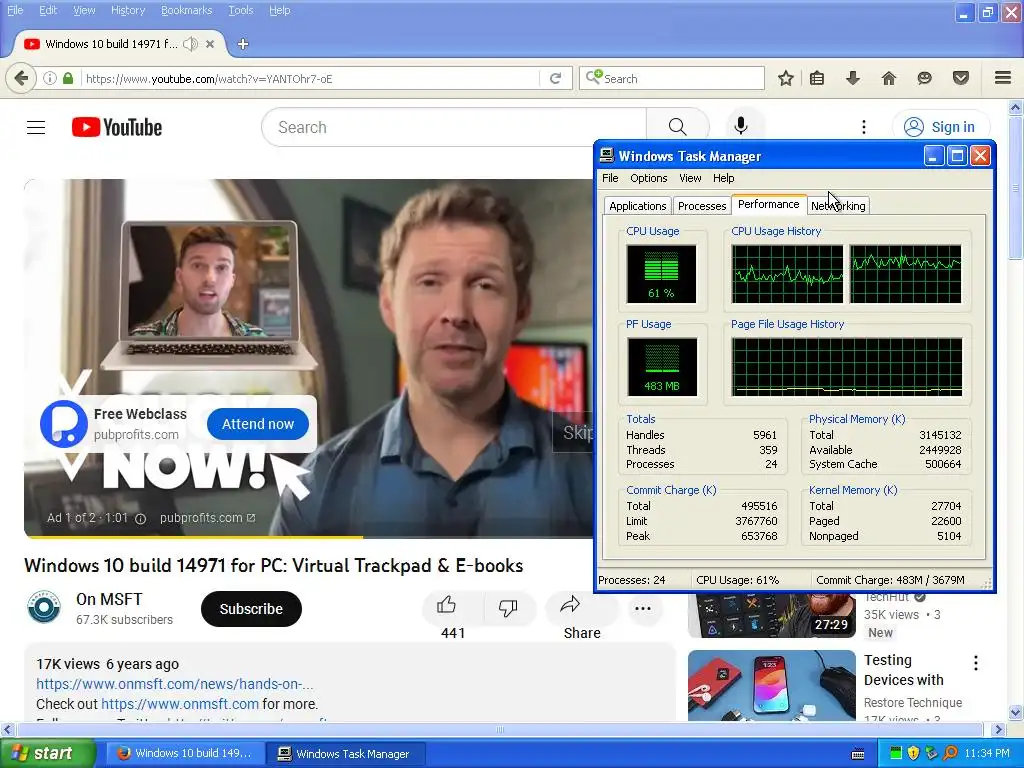Screen dimensions: 1024x768
Task: Open the Pocket icon in toolbar
Action: 961,78
